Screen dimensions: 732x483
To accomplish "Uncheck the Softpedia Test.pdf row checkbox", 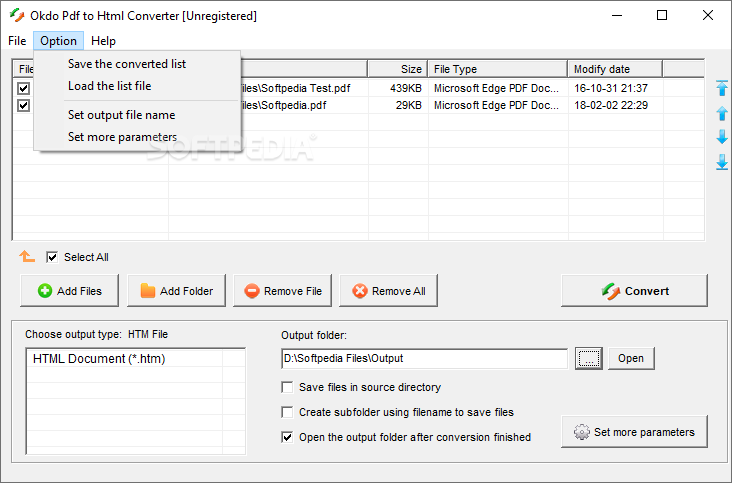I will 23,88.
